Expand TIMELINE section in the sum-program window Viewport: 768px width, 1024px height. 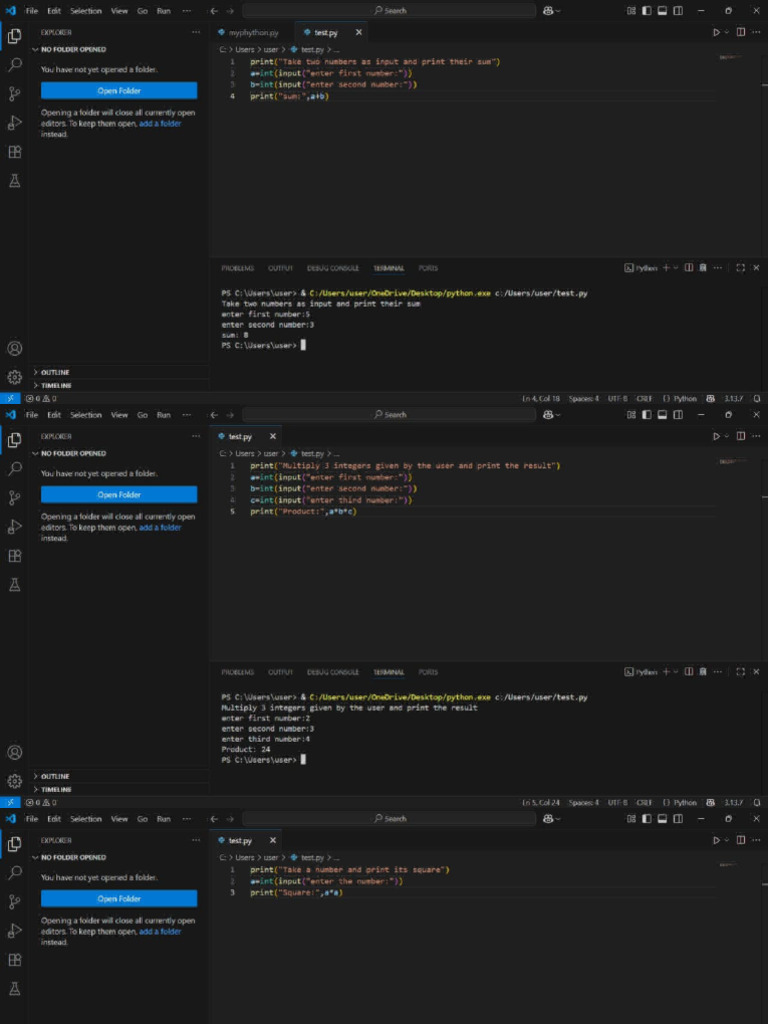click(56, 385)
